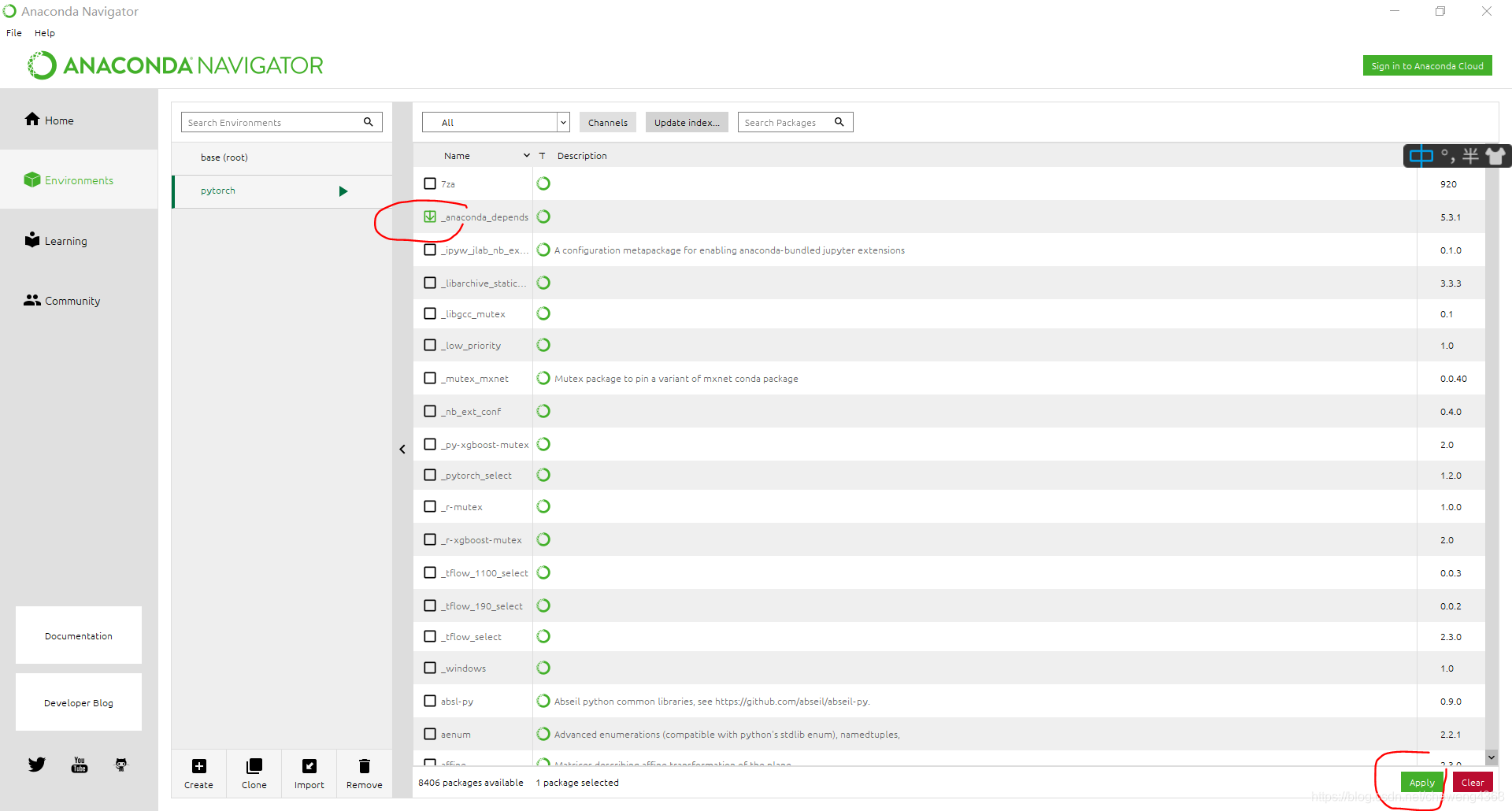Open the All package filter dropdown
The height and width of the screenshot is (811, 1512).
click(495, 122)
